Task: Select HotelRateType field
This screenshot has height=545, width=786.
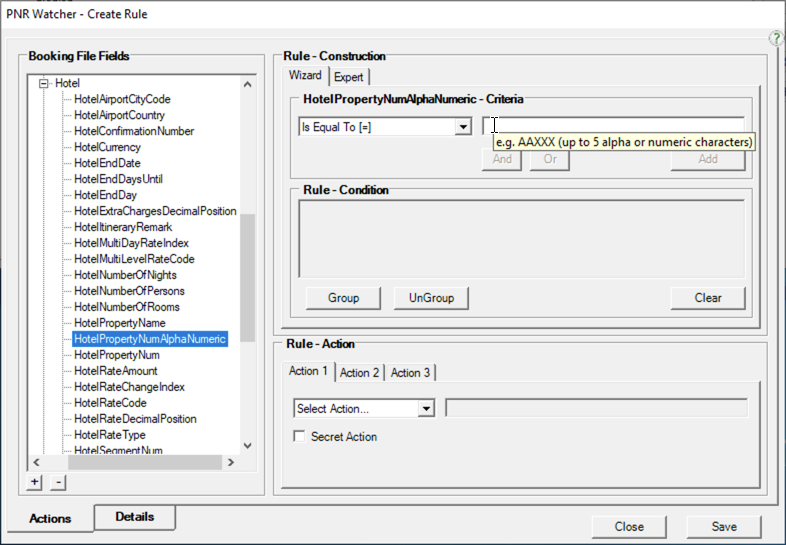Action: point(110,435)
